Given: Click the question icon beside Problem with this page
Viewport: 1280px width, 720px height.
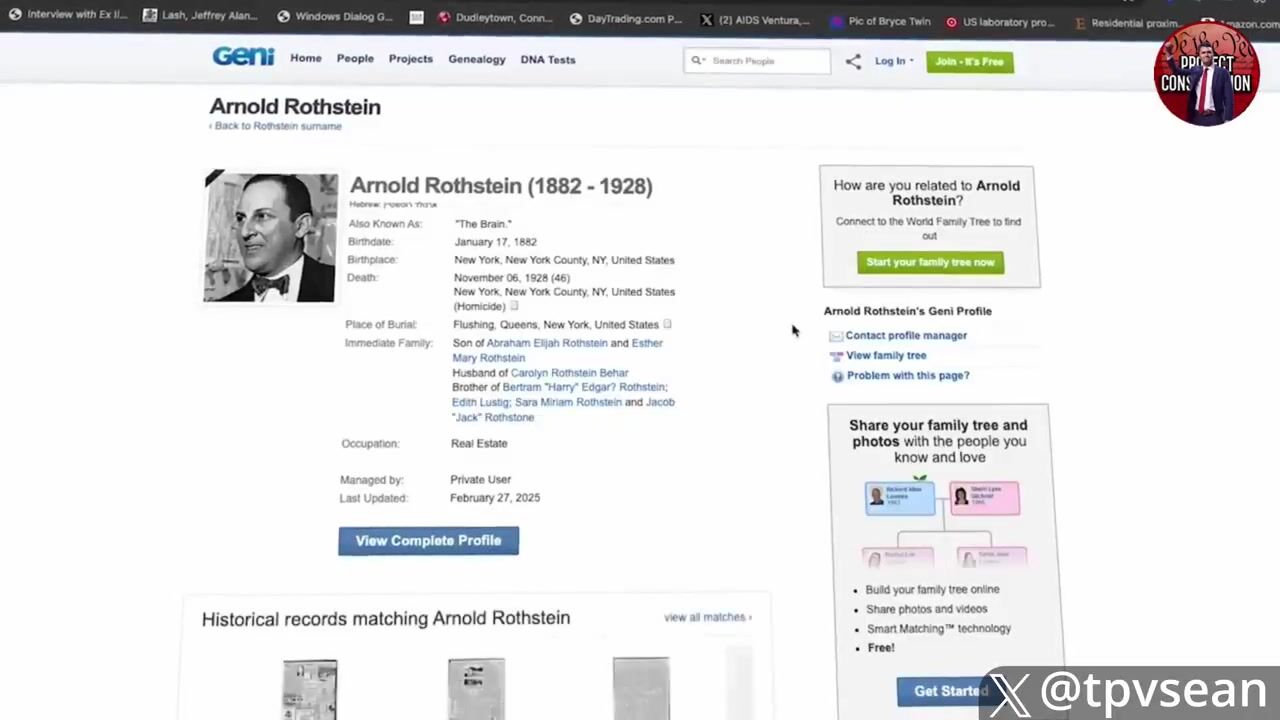Looking at the screenshot, I should [837, 376].
